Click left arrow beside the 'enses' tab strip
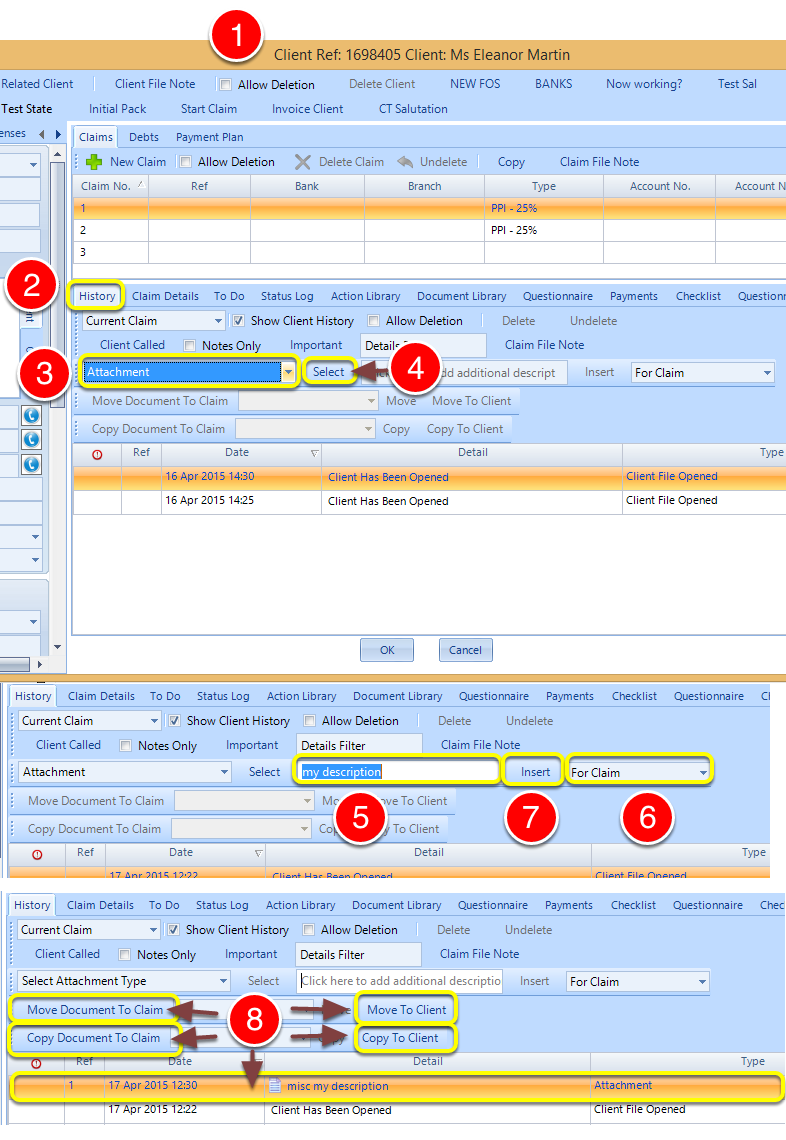 coord(41,134)
